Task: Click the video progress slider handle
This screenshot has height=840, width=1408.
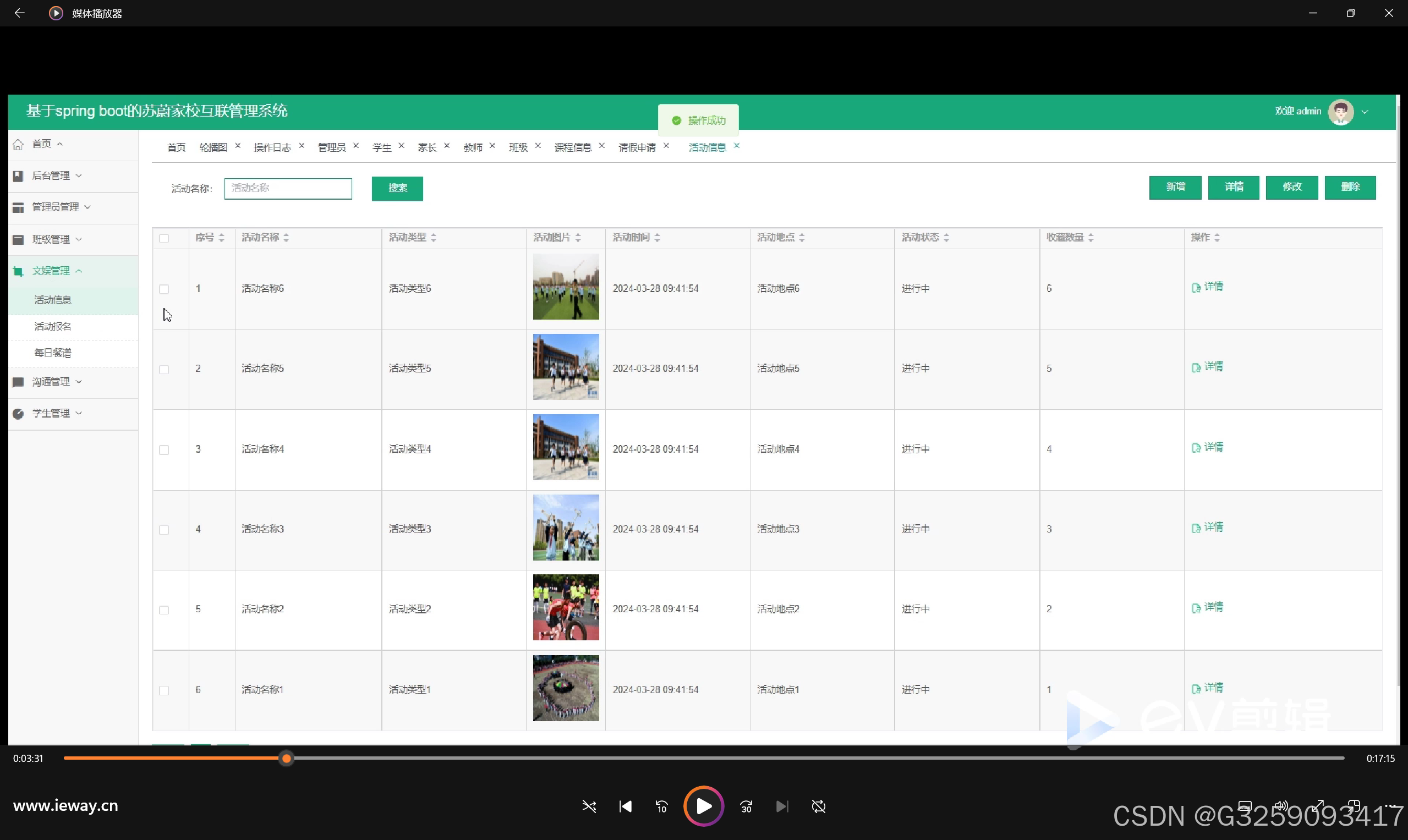Action: (x=287, y=758)
